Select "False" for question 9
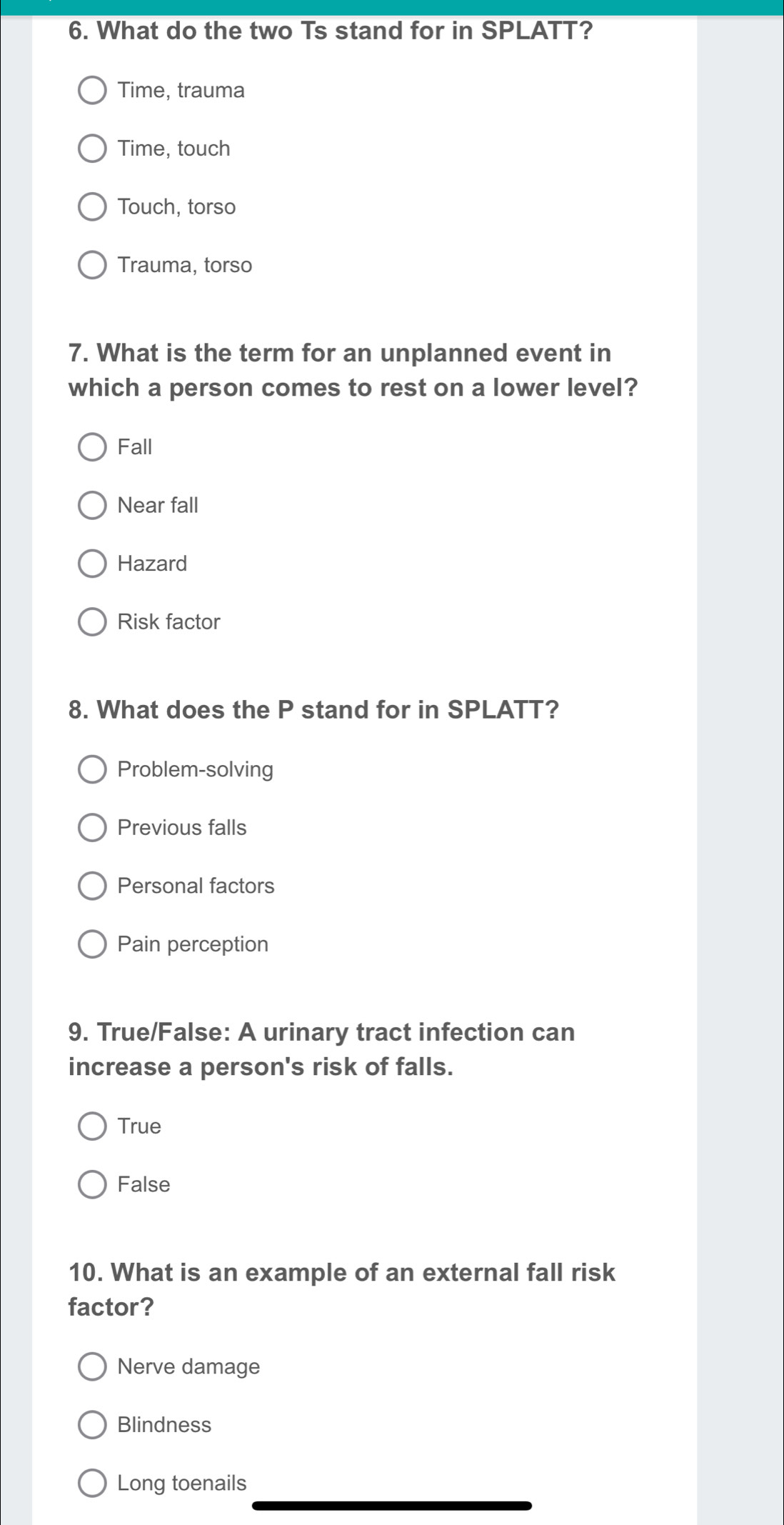The height and width of the screenshot is (1525, 784). pos(93,1184)
